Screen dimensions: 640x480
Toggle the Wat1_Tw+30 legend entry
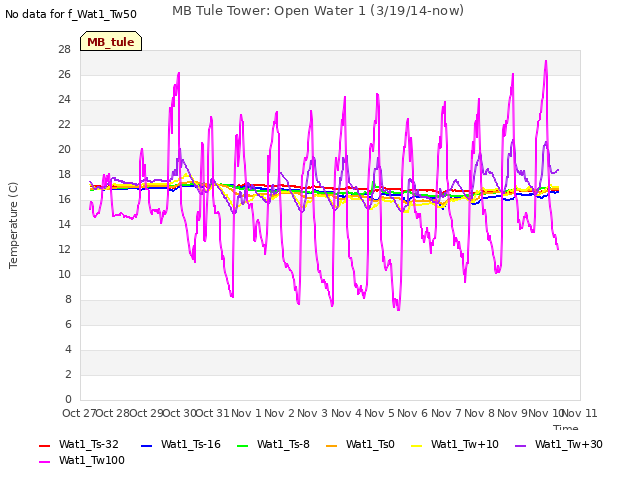tap(559, 444)
